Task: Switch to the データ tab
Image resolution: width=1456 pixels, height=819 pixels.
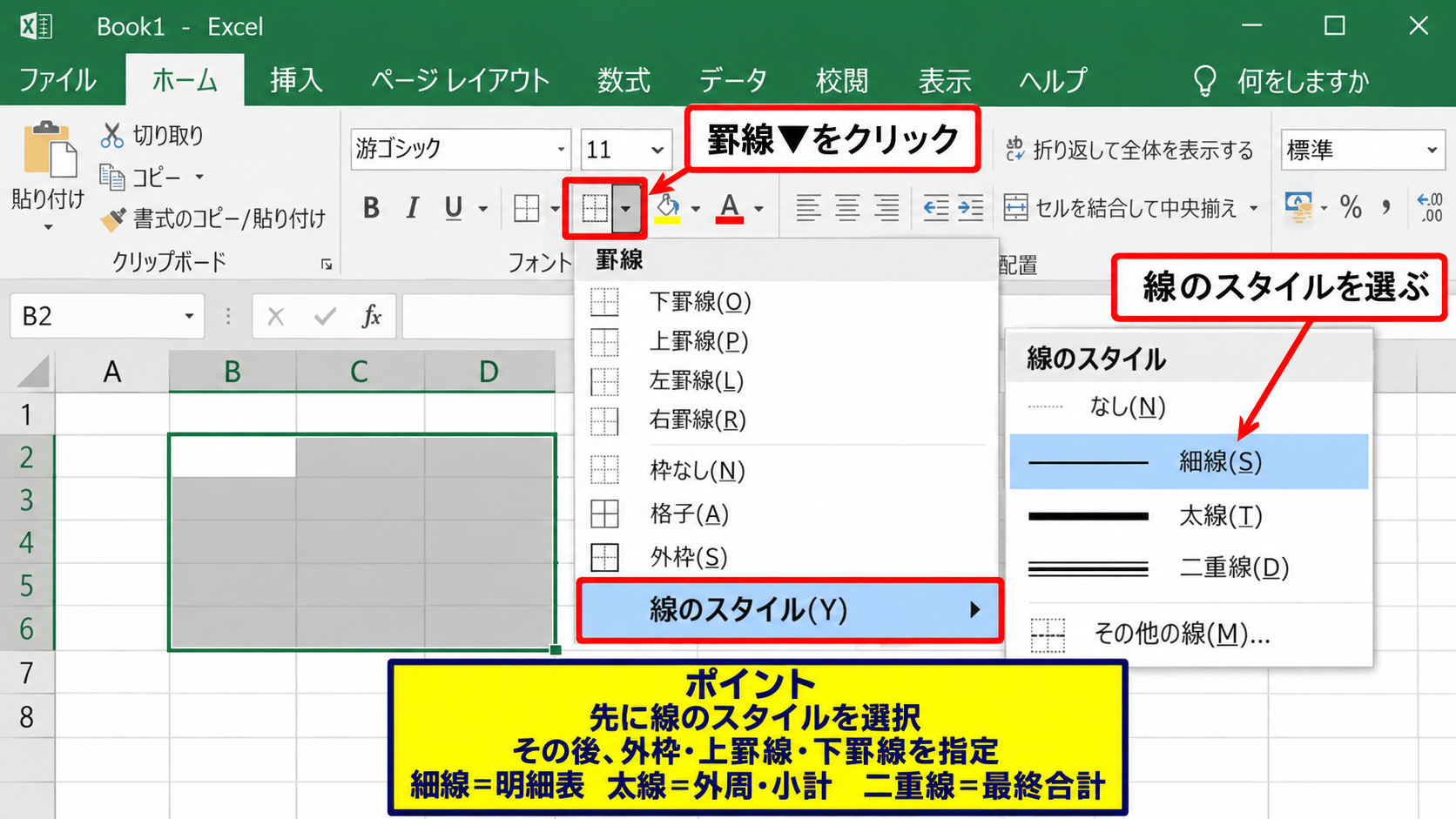Action: pyautogui.click(x=732, y=80)
